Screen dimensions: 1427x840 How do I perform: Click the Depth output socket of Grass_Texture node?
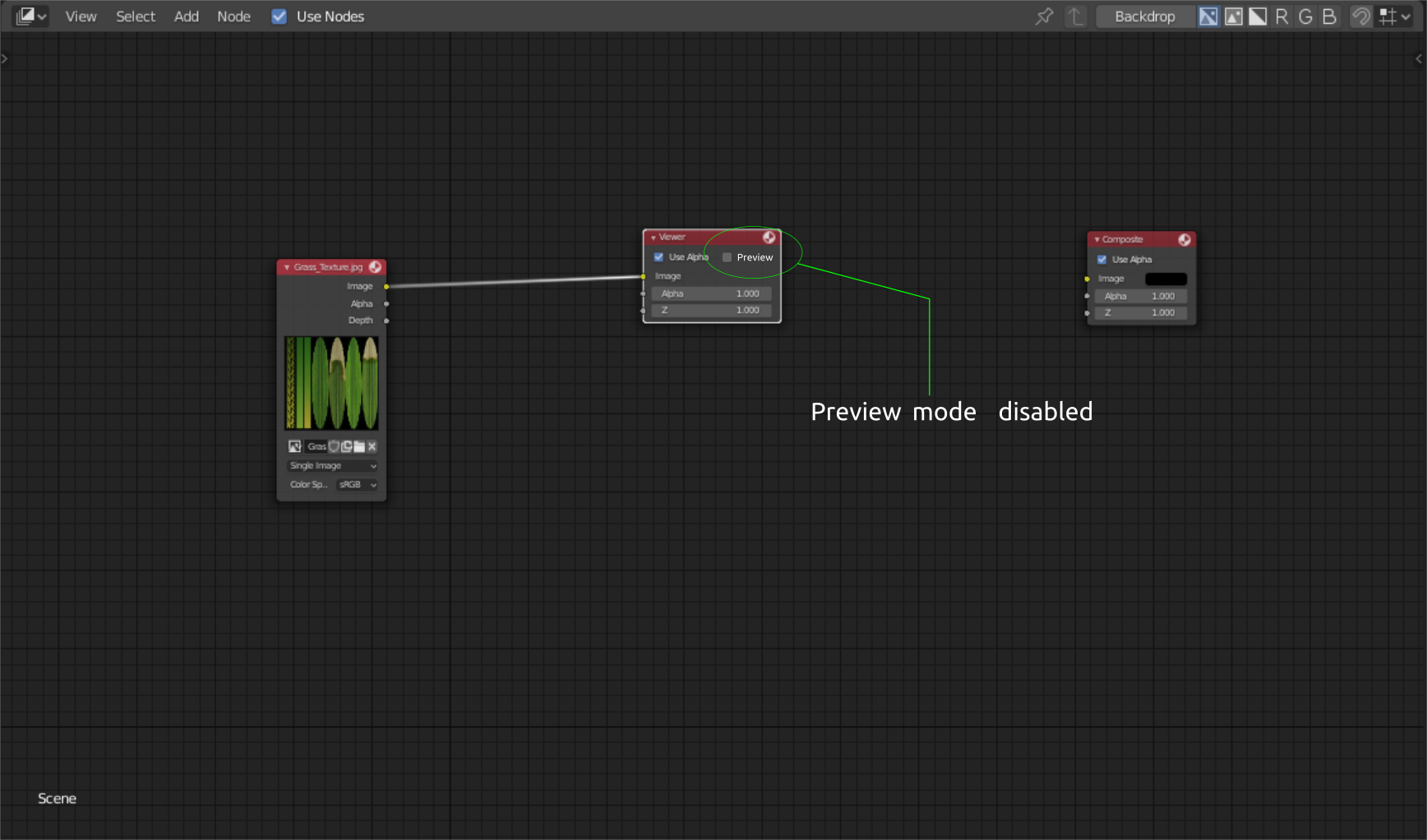386,321
